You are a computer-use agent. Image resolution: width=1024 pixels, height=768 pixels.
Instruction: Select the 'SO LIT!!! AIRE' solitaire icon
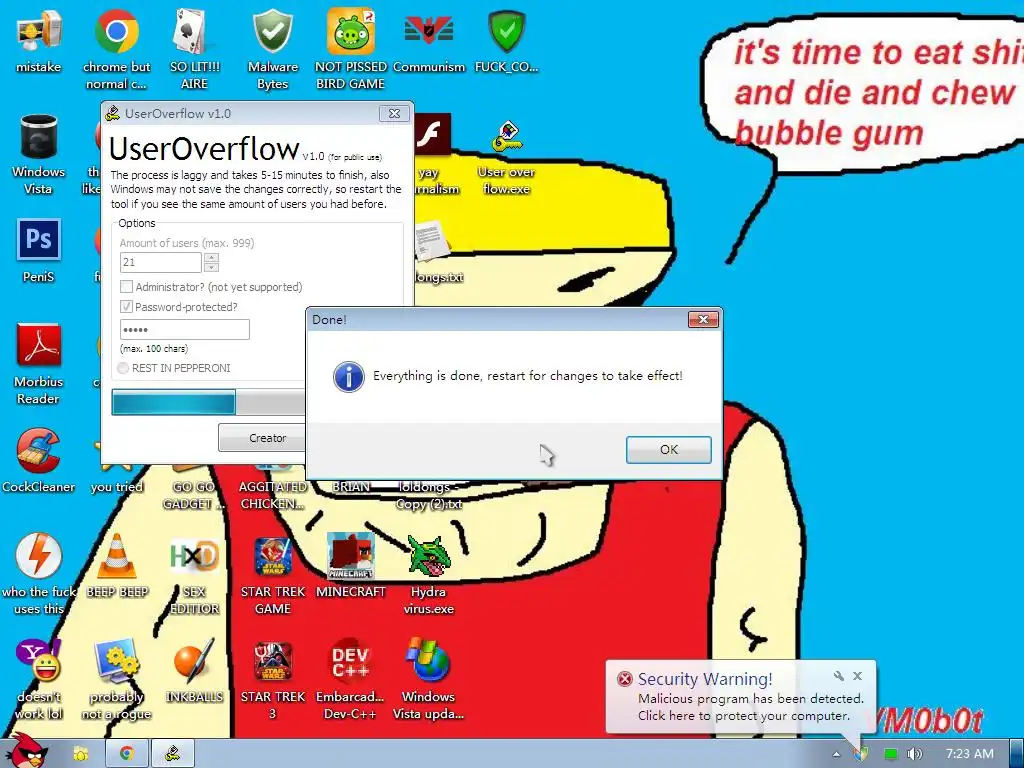tap(194, 32)
